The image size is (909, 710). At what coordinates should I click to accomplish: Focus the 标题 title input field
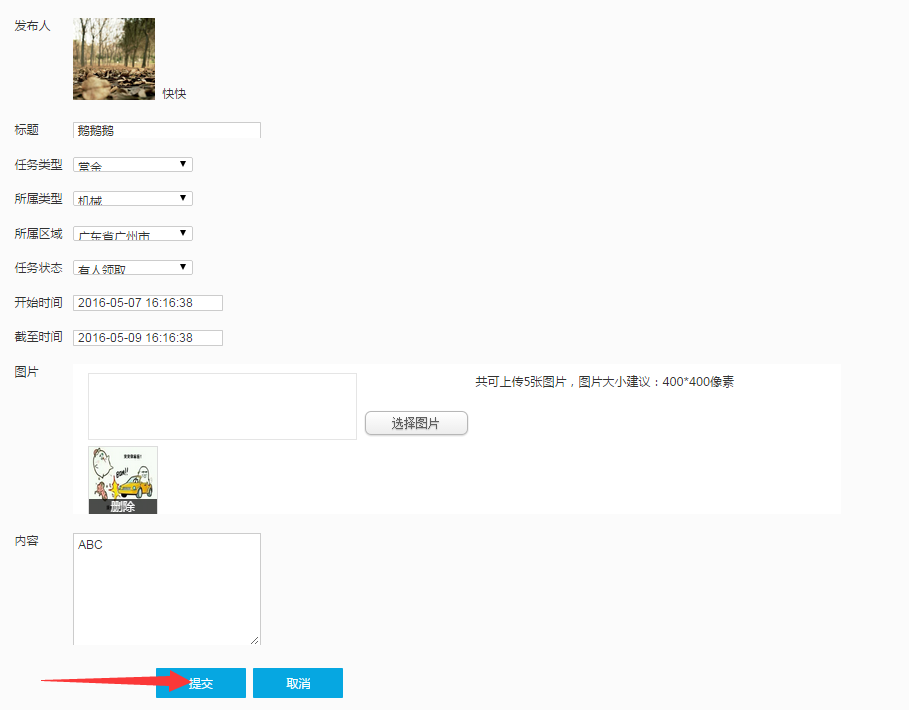(166, 130)
